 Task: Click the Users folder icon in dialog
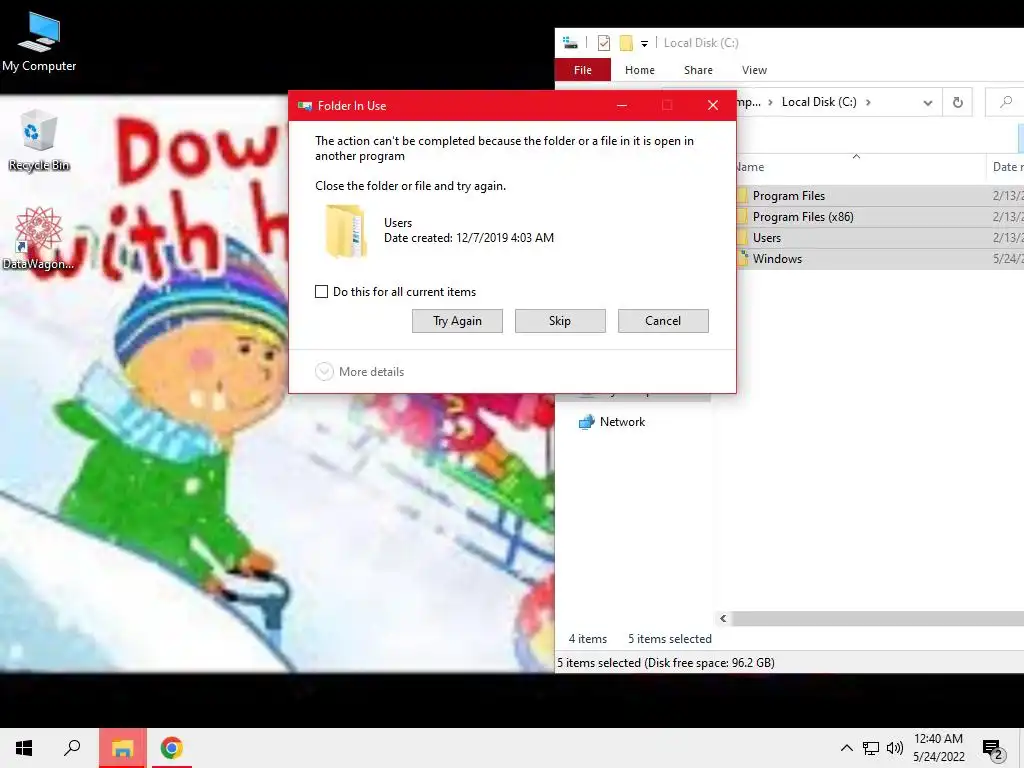point(345,231)
